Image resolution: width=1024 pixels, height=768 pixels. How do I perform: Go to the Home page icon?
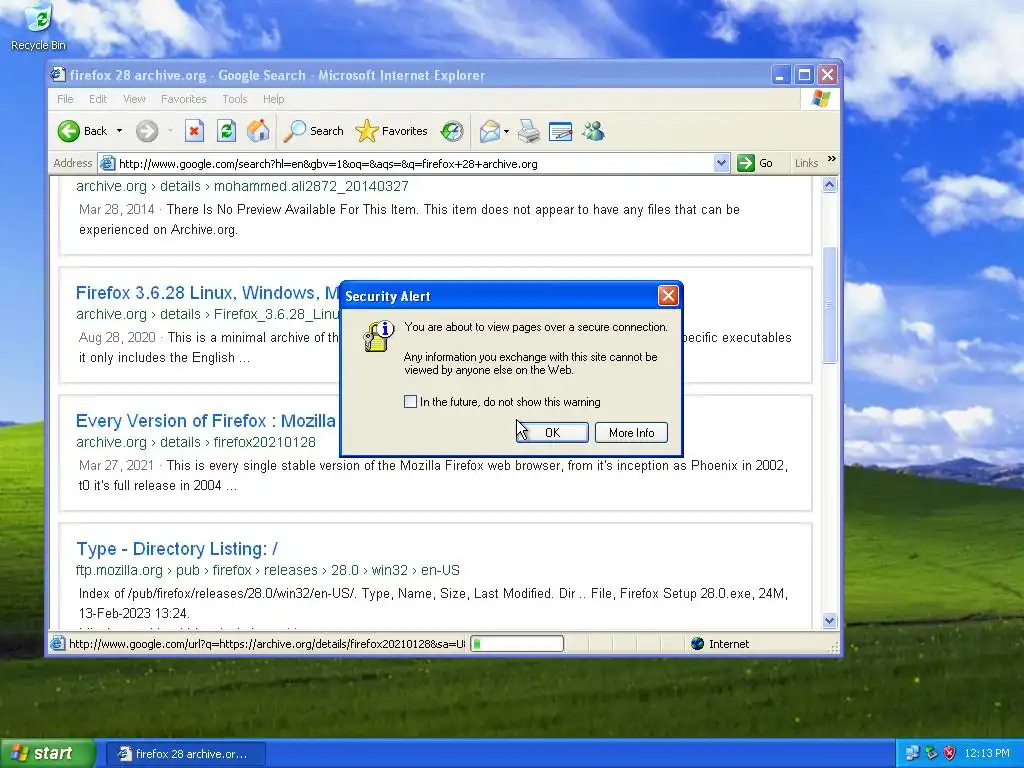pyautogui.click(x=258, y=131)
